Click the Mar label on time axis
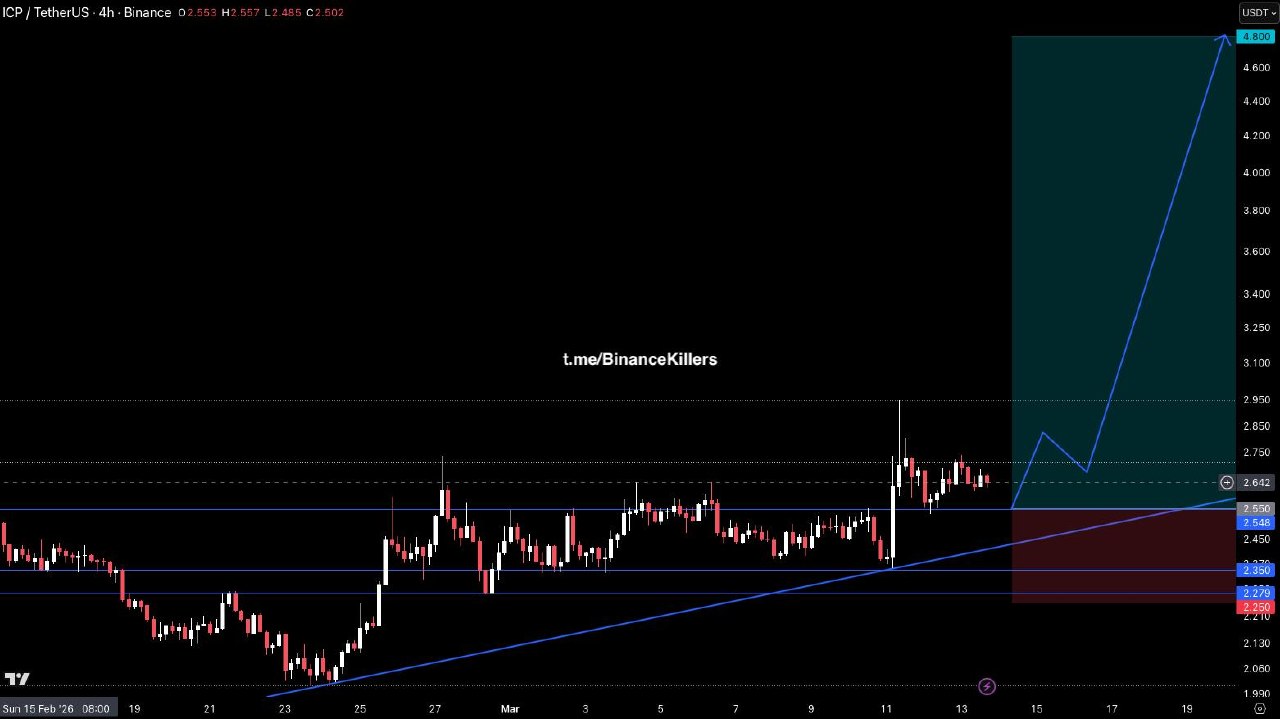Screen dimensions: 1280x719 coord(509,709)
